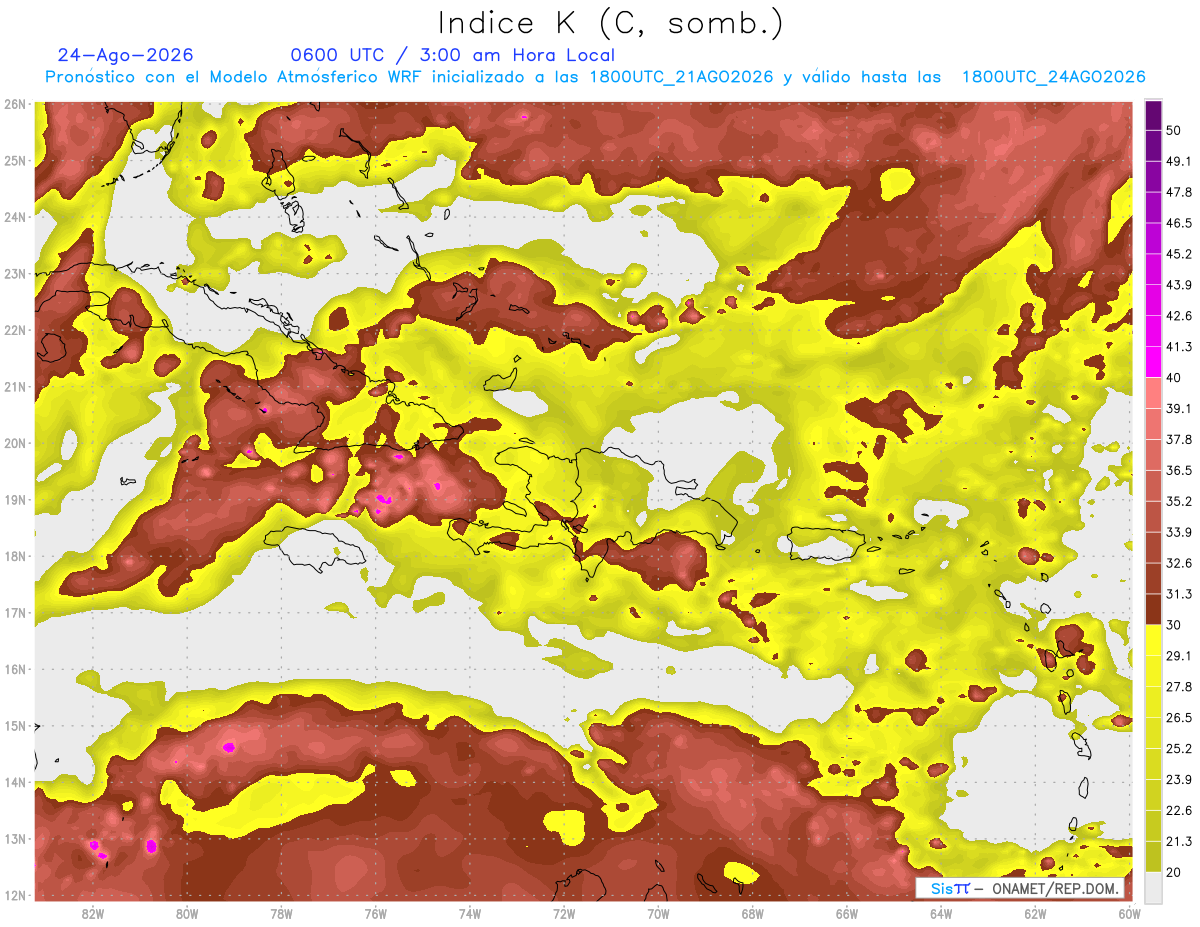The height and width of the screenshot is (927, 1200).
Task: Click the color scale value "23.9"
Action: [1179, 779]
